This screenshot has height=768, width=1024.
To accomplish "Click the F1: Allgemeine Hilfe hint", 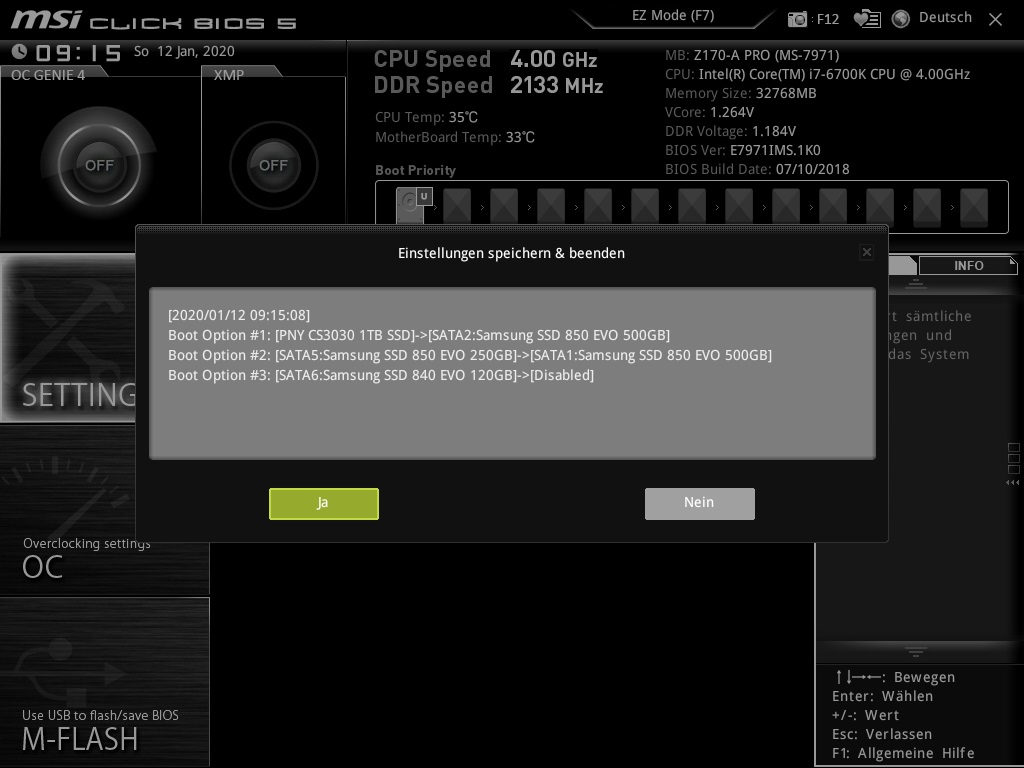I will tap(903, 753).
